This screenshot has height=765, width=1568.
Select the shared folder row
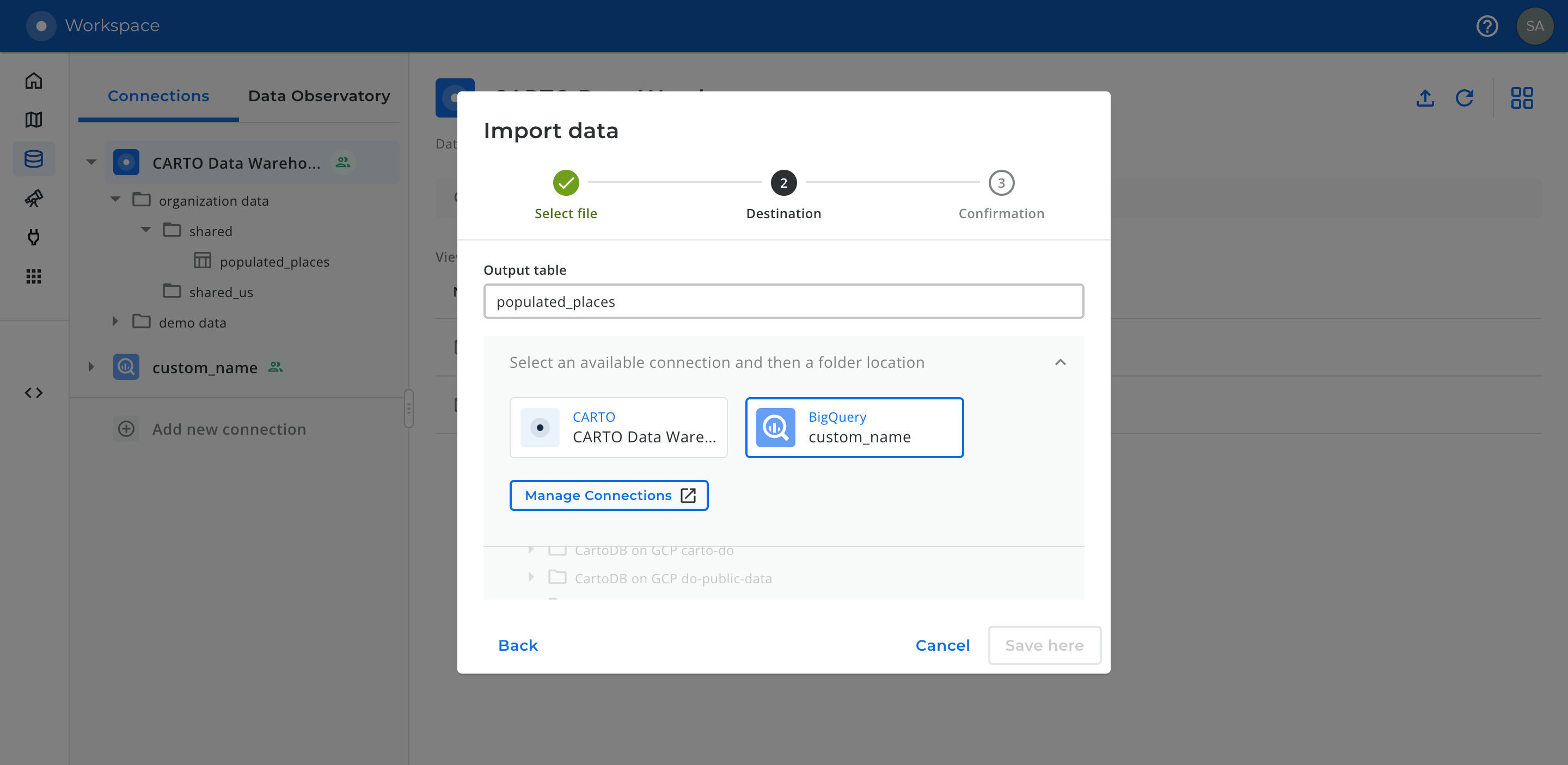(x=211, y=231)
